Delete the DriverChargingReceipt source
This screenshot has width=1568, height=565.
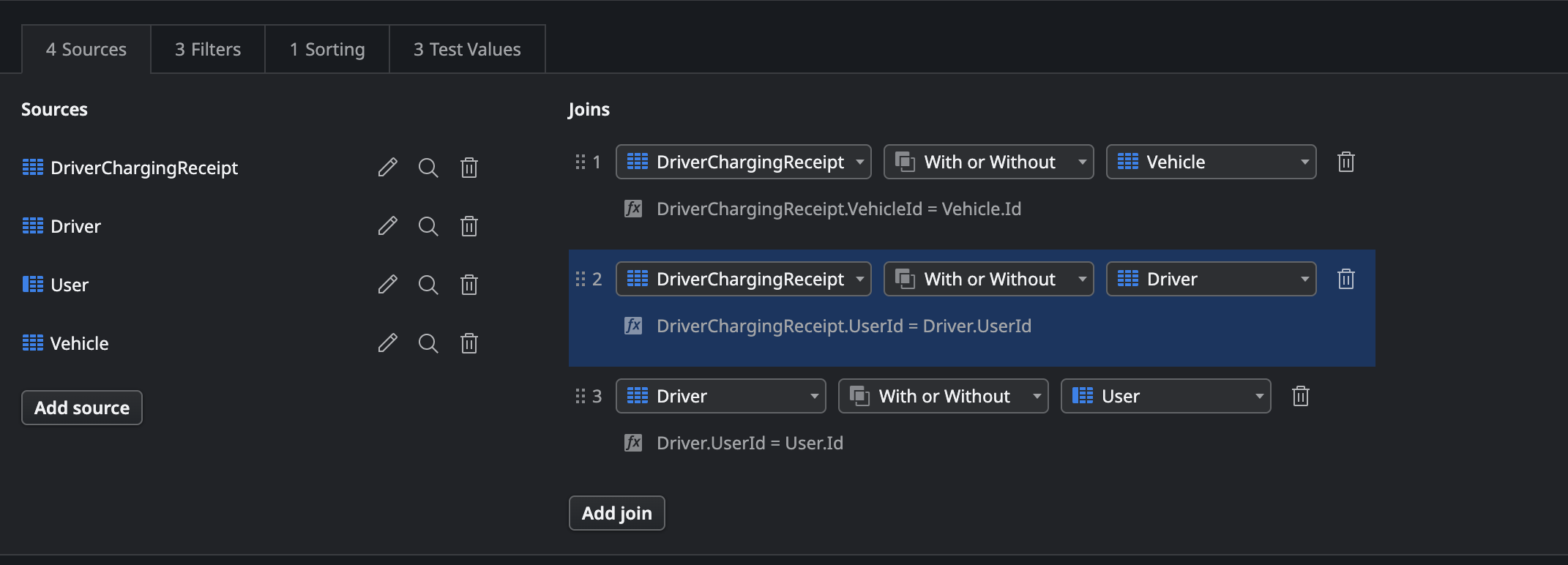tap(469, 168)
